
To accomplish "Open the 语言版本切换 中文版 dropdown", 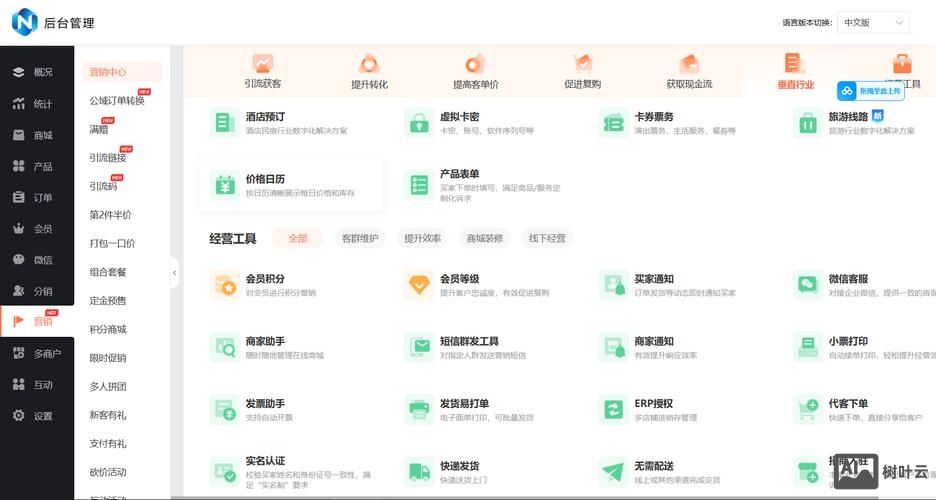I will (873, 23).
